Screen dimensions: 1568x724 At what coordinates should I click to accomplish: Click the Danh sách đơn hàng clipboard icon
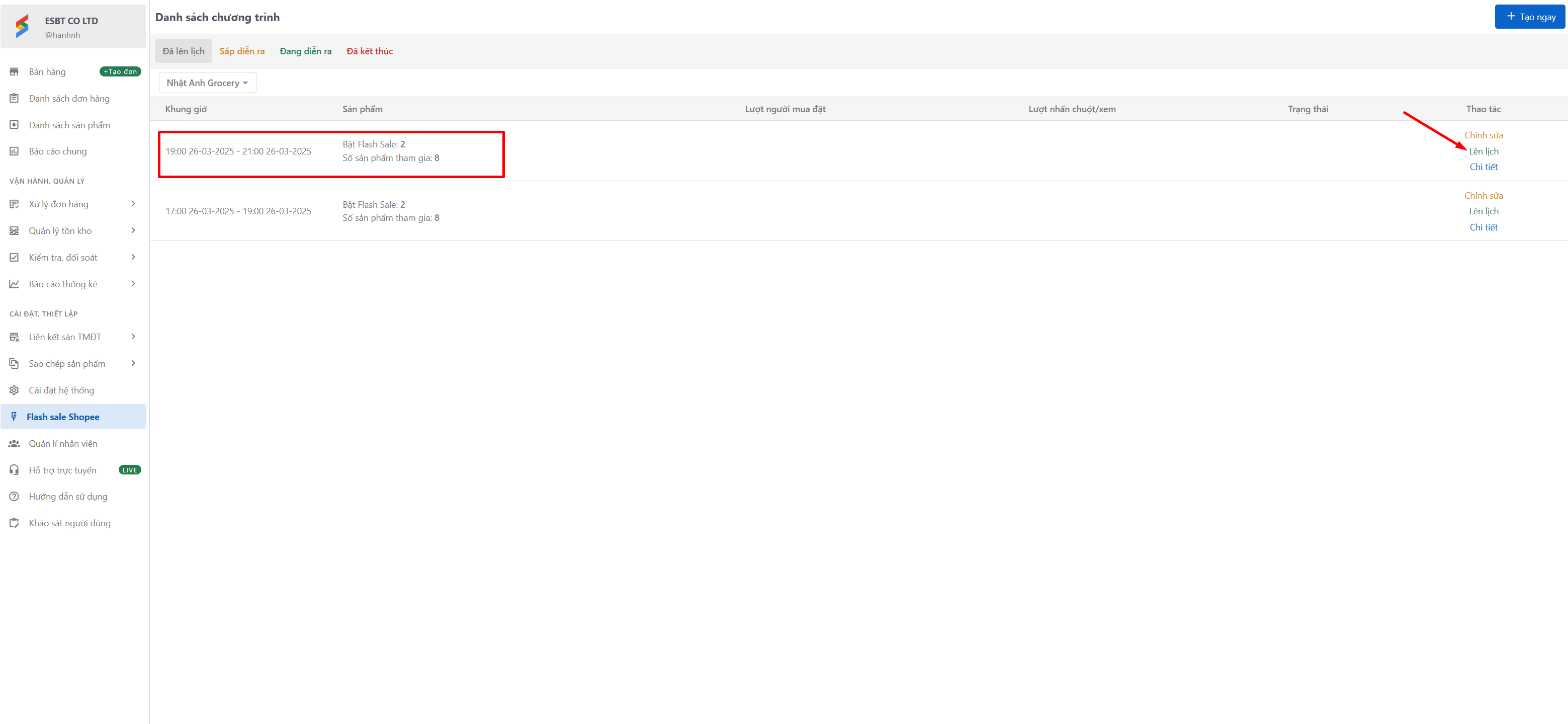click(14, 98)
